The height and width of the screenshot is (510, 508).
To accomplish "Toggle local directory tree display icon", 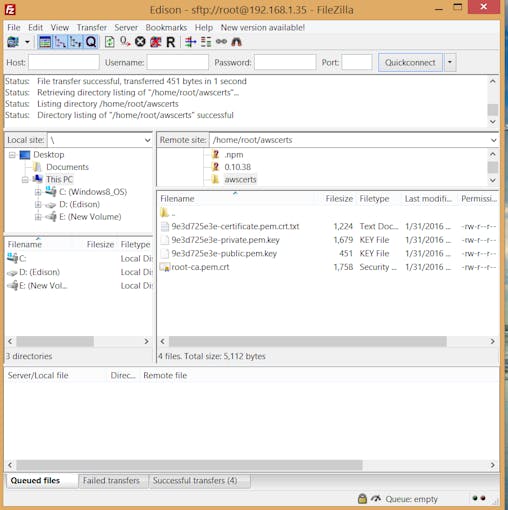I will pyautogui.click(x=60, y=42).
